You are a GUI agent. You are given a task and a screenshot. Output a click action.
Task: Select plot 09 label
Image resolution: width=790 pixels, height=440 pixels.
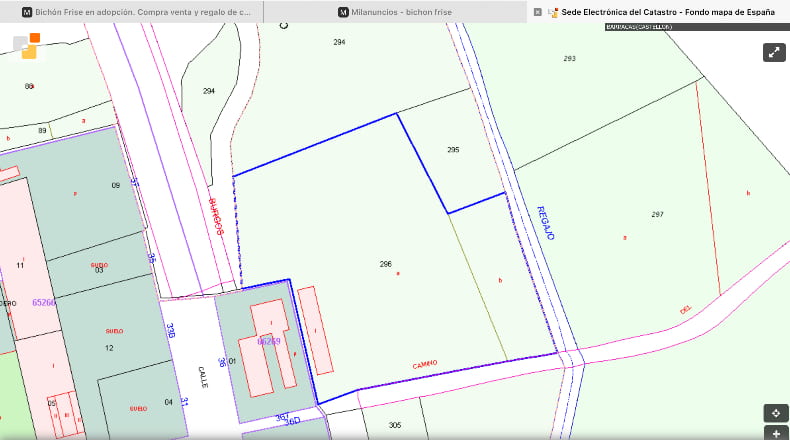[x=116, y=185]
